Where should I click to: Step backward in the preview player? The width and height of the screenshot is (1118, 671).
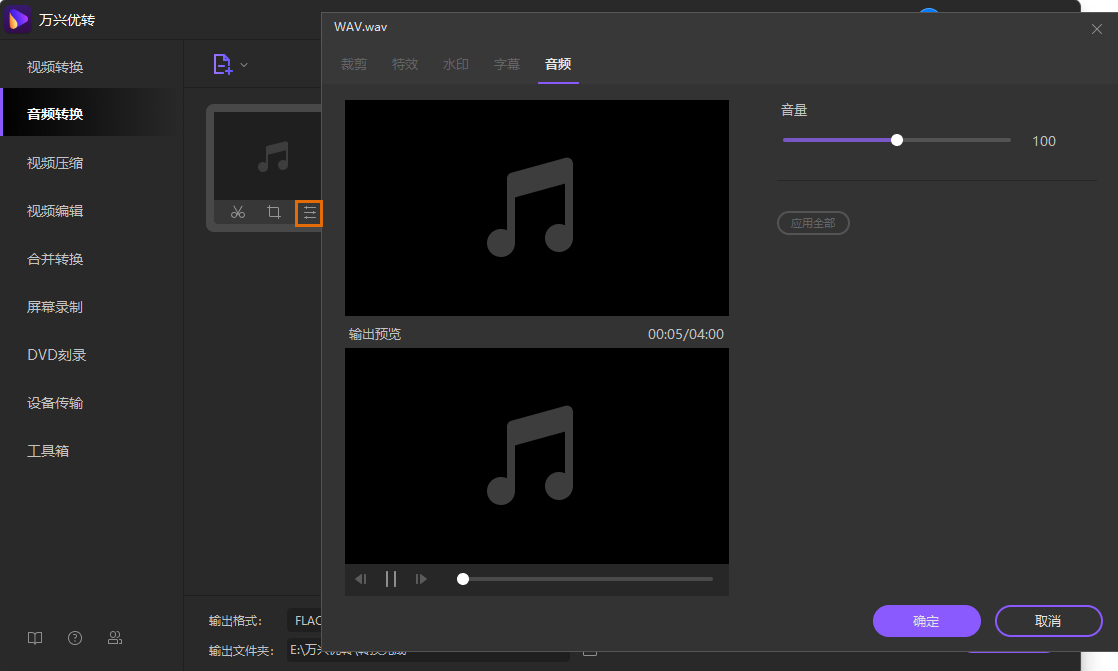pyautogui.click(x=361, y=578)
